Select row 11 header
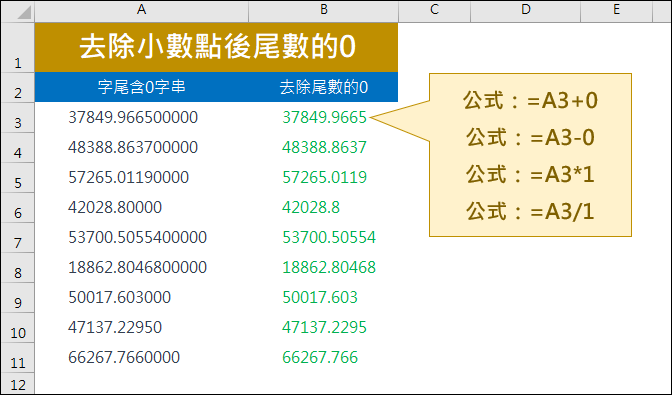Image resolution: width=672 pixels, height=395 pixels. [x=18, y=358]
